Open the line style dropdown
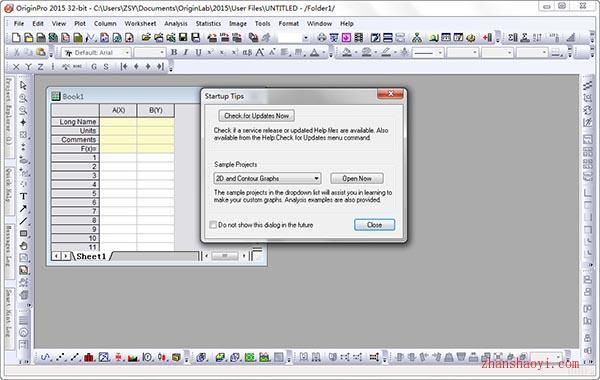 click(x=428, y=52)
